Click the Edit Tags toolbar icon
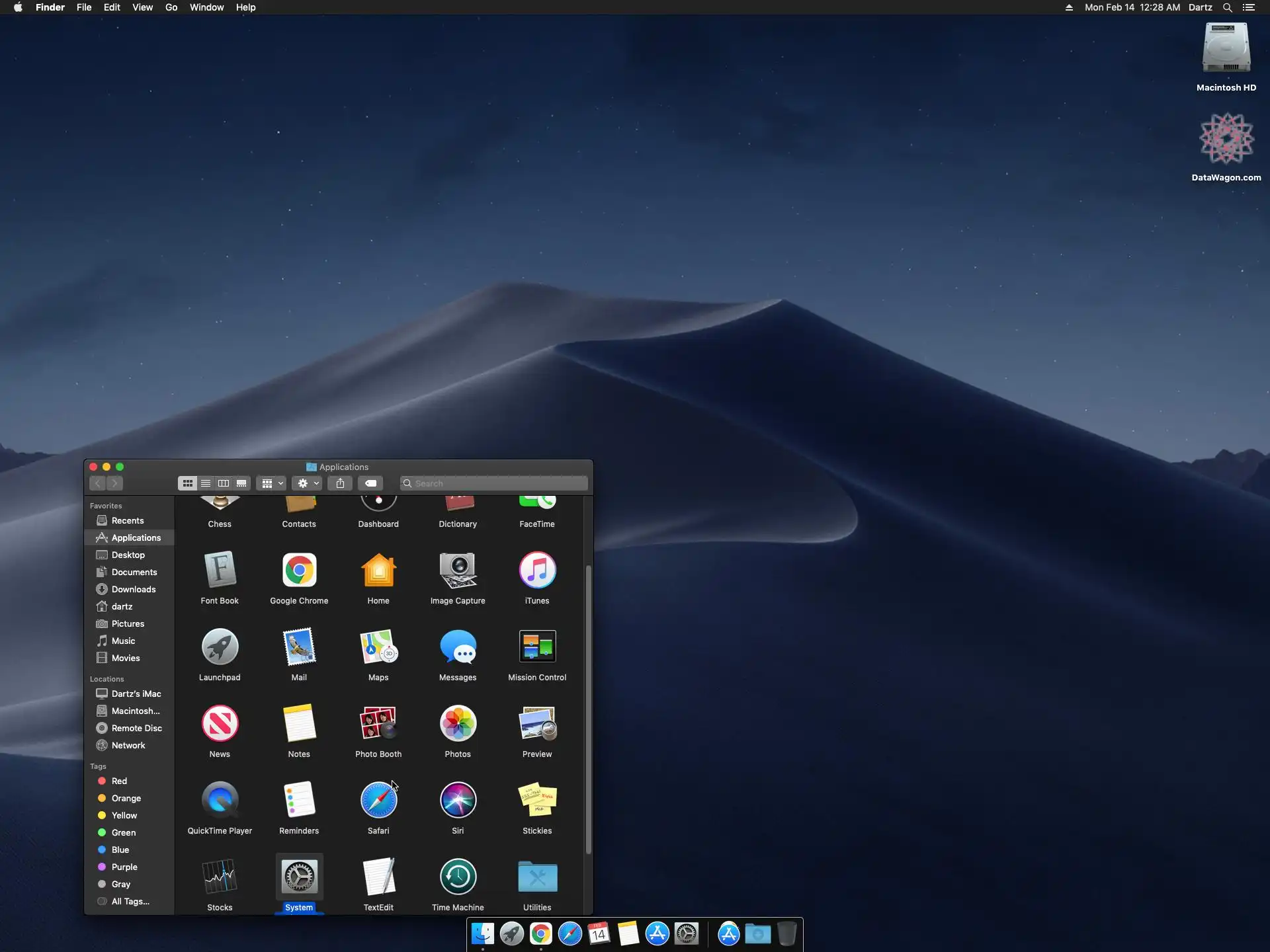This screenshot has width=1270, height=952. (371, 483)
